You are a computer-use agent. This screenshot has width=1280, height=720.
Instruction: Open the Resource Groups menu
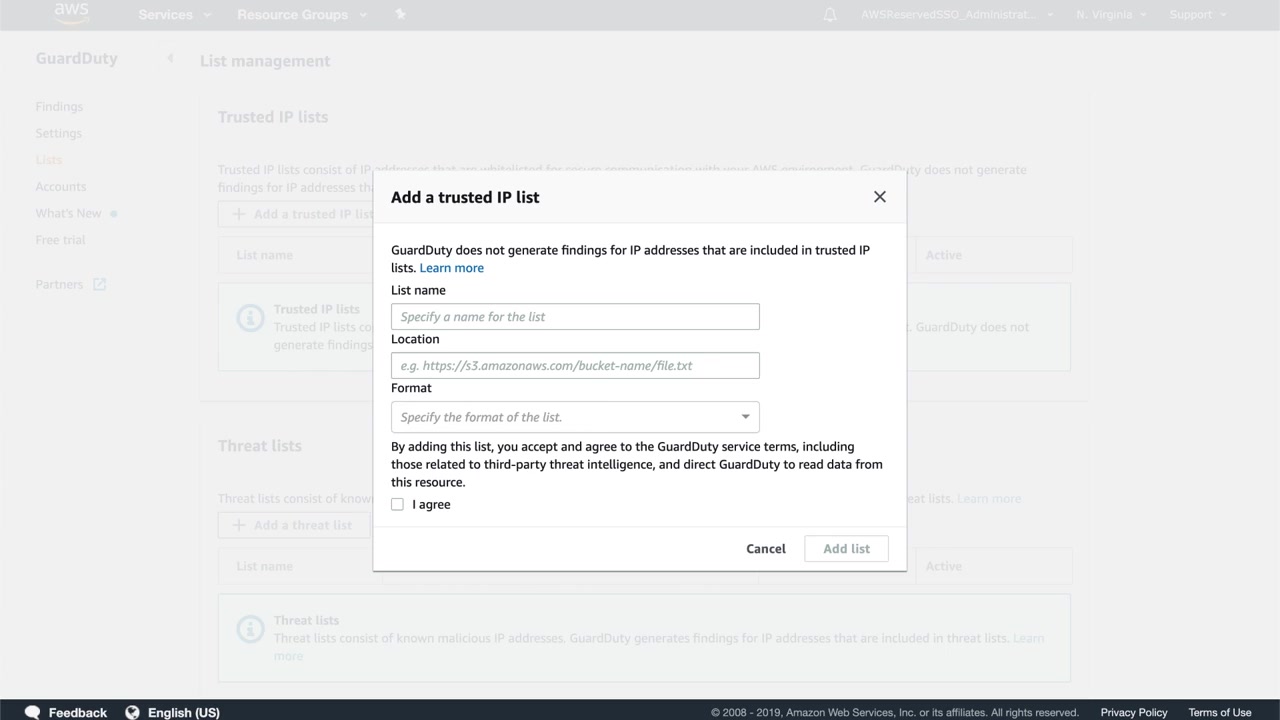[302, 15]
